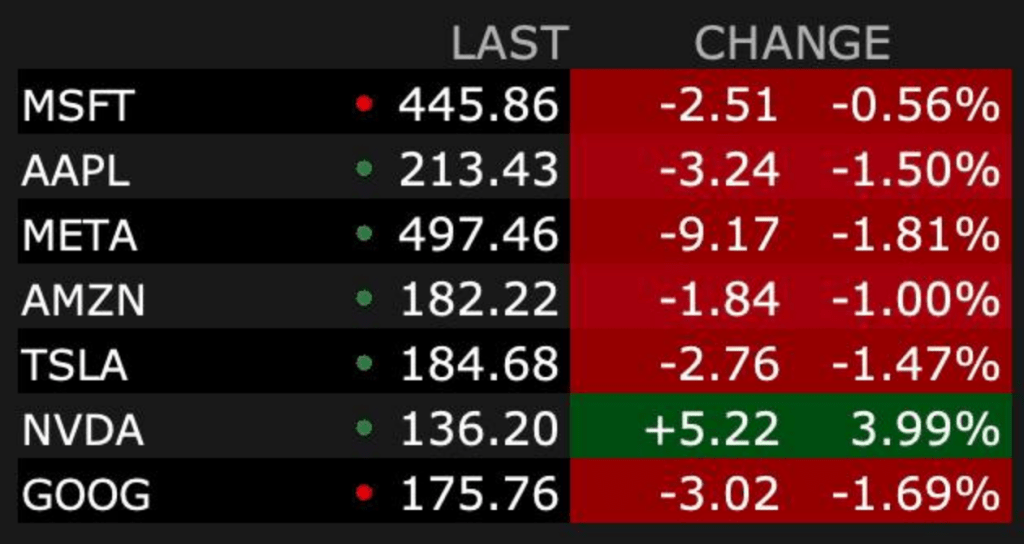Screen dimensions: 1024x544
Task: Select the MSFT ticker symbol
Action: (78, 105)
